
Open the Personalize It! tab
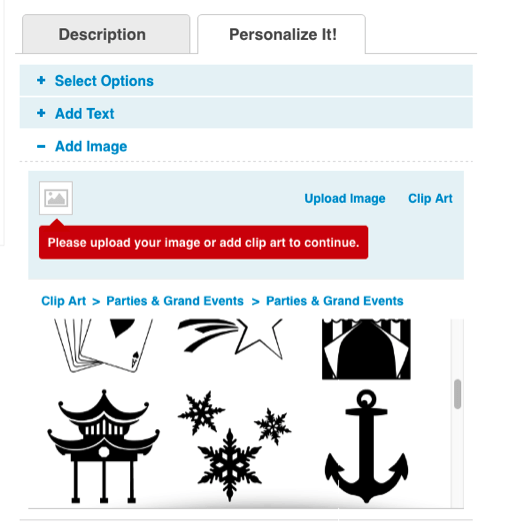(x=282, y=34)
